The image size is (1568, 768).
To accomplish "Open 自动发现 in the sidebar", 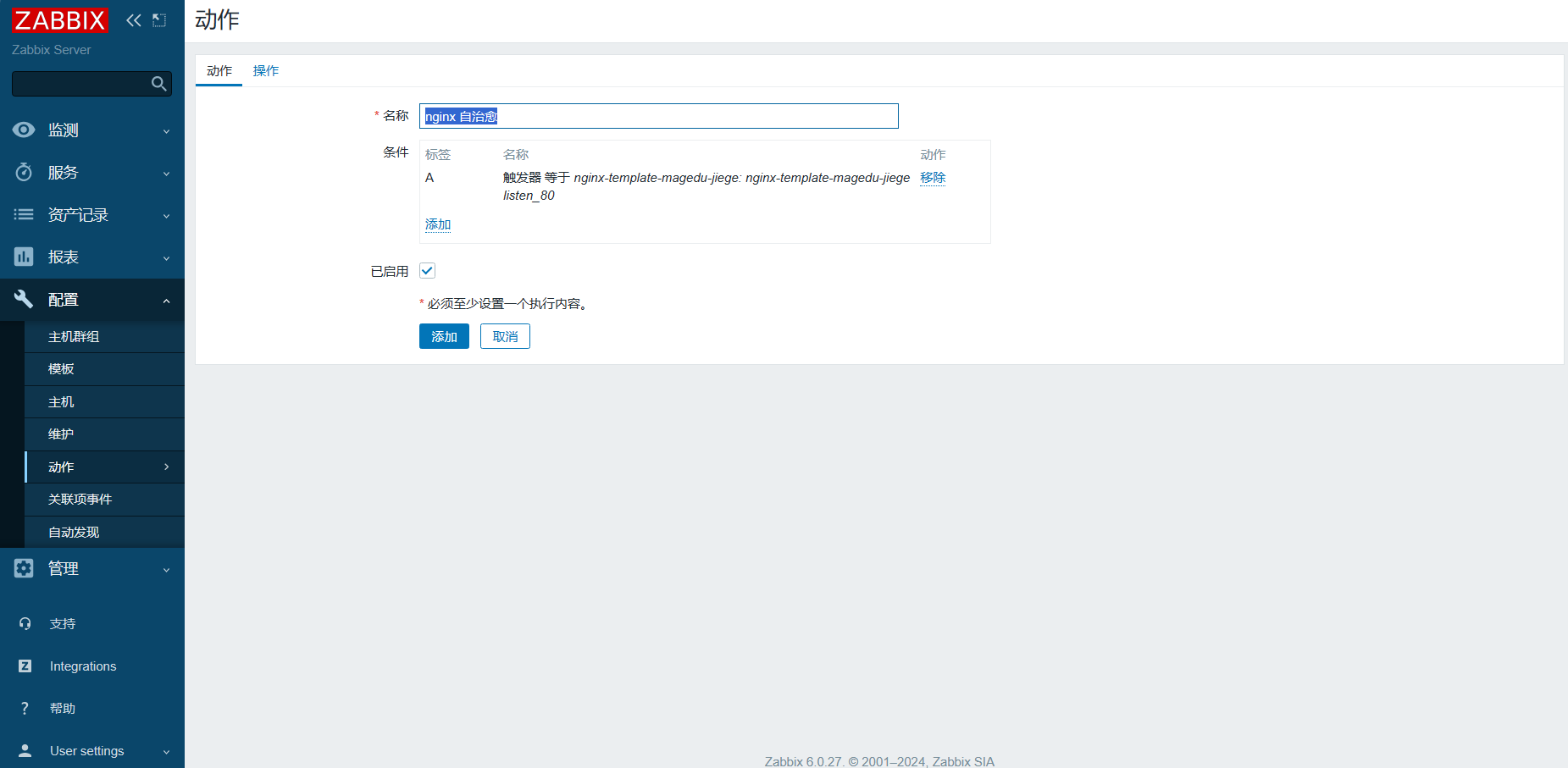I will (105, 532).
